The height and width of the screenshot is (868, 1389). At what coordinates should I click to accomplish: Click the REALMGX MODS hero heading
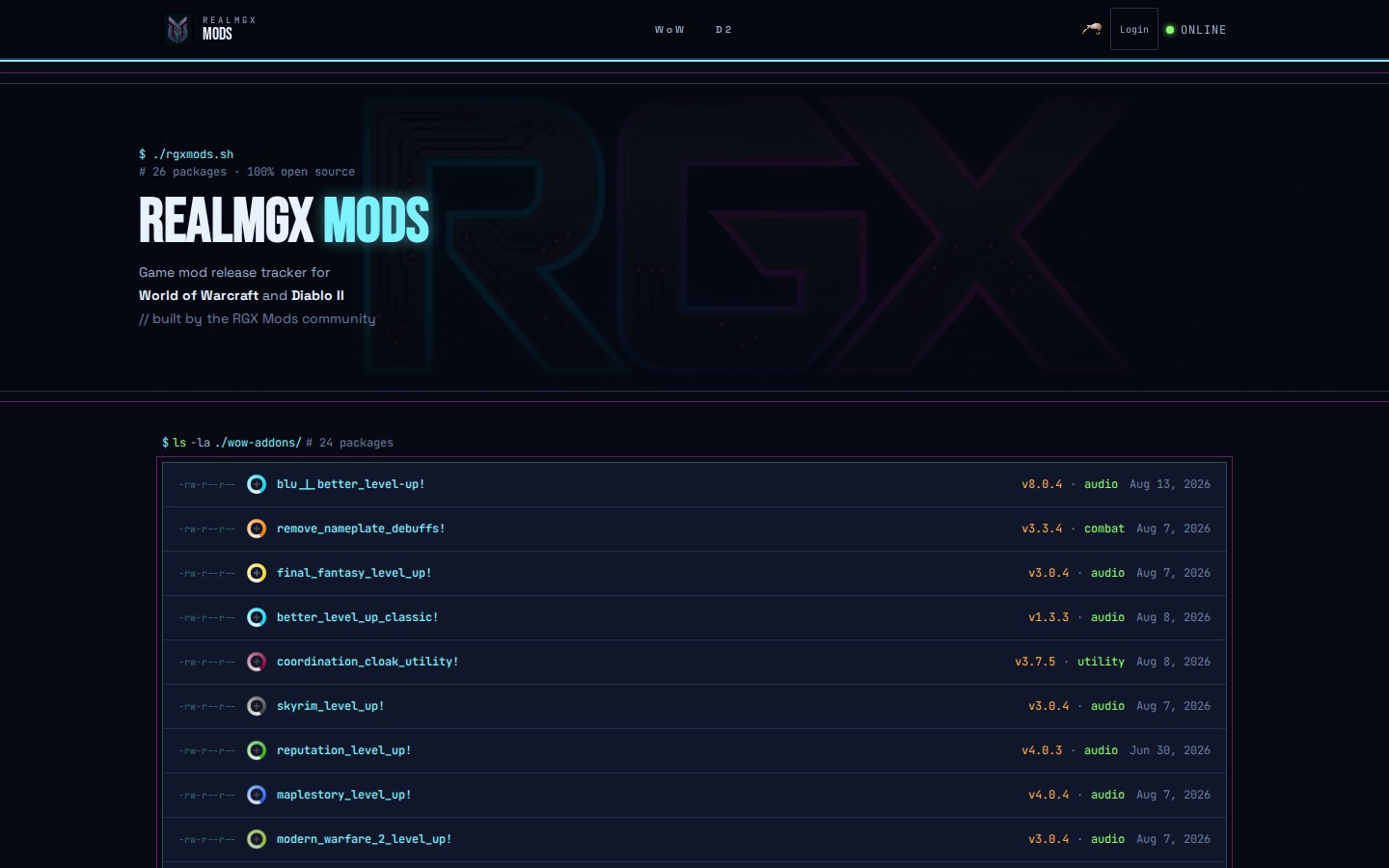point(284,220)
